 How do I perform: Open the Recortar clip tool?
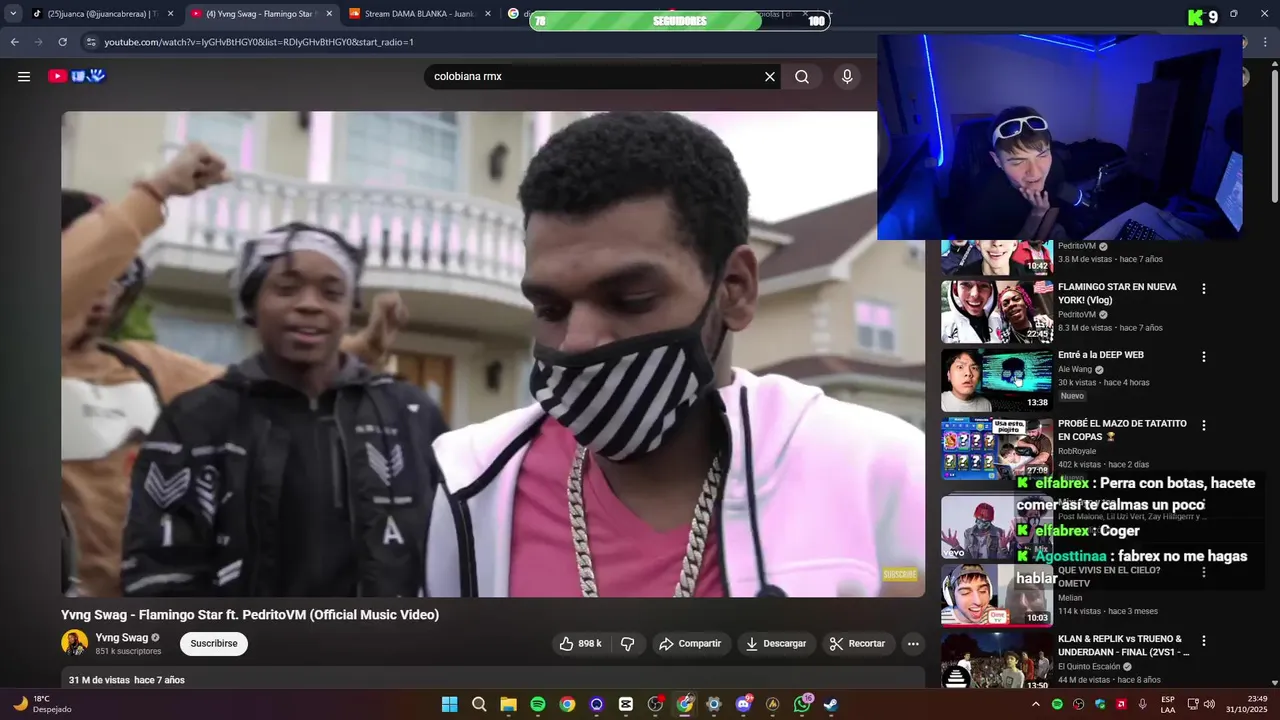click(858, 644)
